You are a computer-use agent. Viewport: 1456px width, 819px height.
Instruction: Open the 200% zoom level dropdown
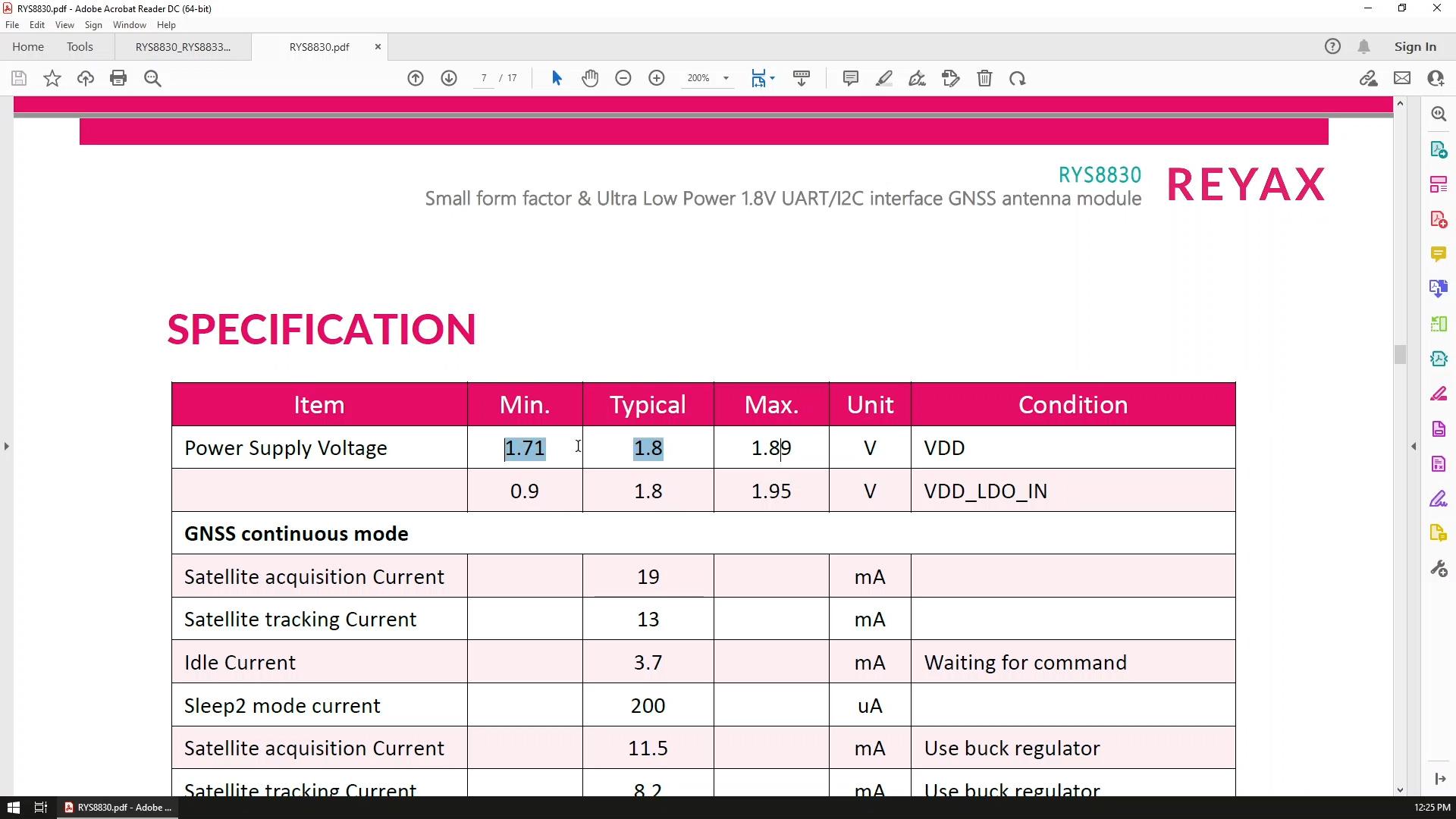(726, 78)
